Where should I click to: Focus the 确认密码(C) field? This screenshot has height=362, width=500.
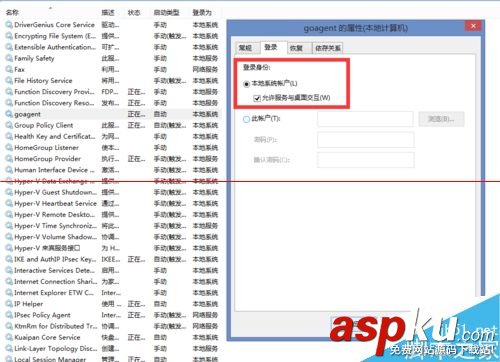(x=365, y=160)
